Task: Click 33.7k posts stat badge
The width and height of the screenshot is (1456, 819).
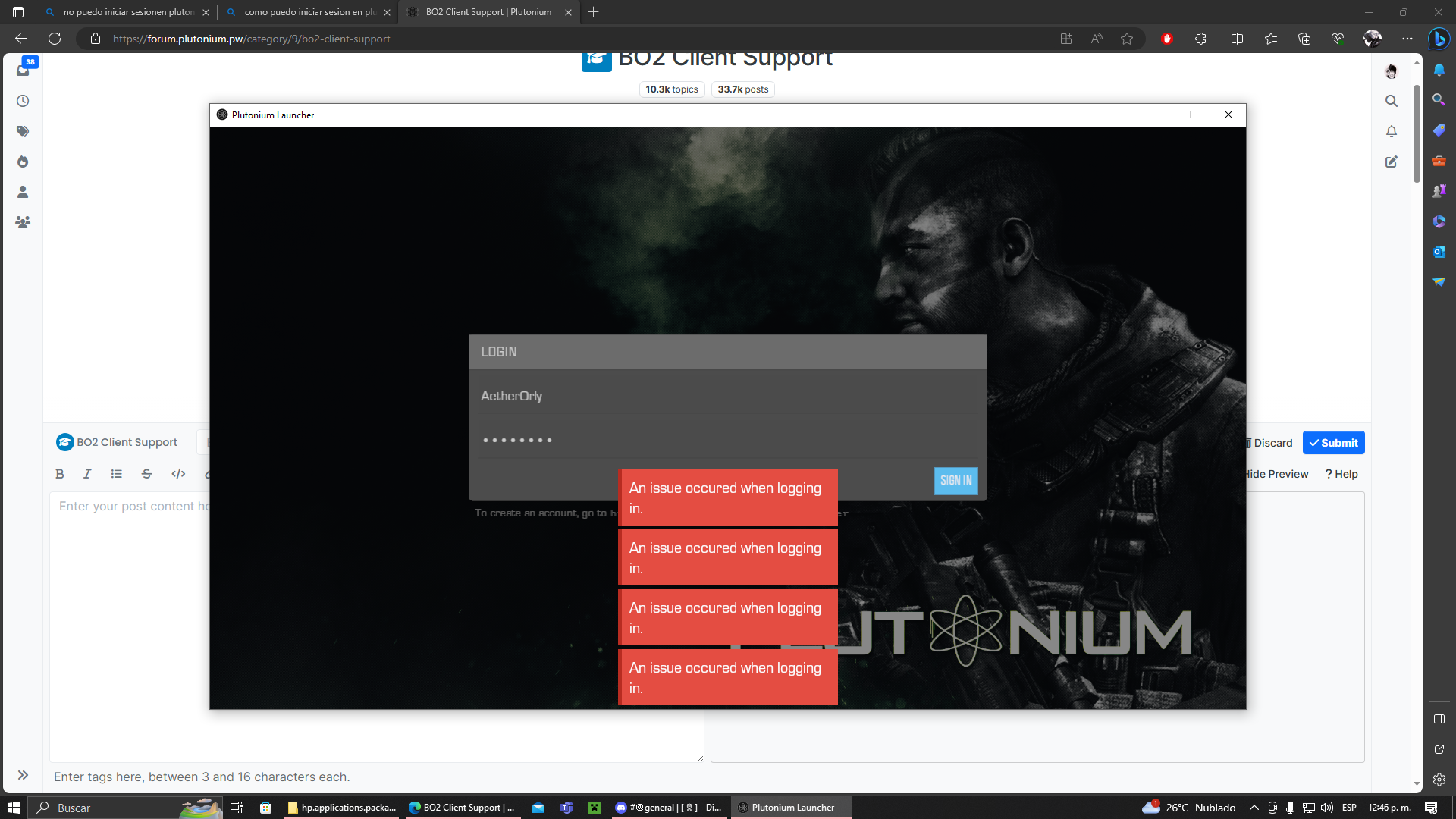Action: coord(743,89)
